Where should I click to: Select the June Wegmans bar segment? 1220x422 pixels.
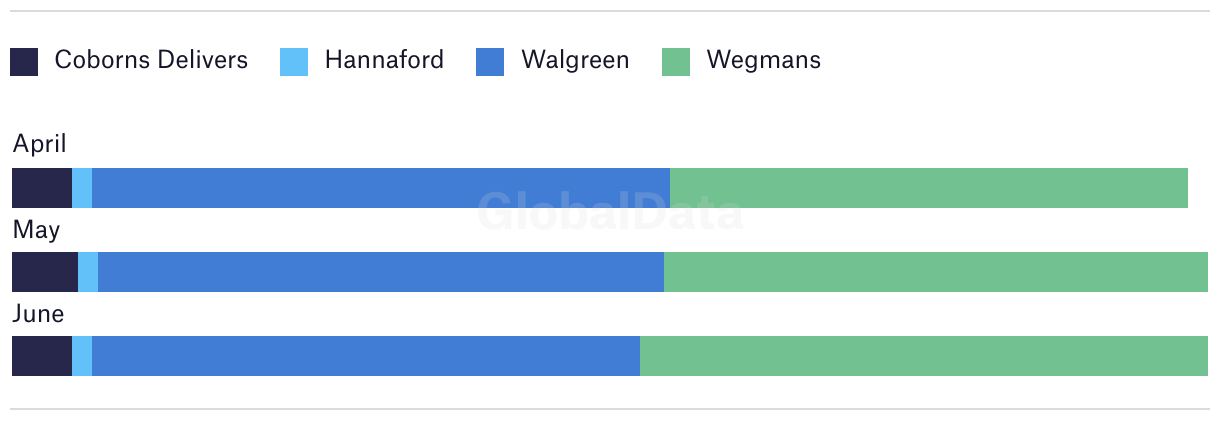coord(924,356)
